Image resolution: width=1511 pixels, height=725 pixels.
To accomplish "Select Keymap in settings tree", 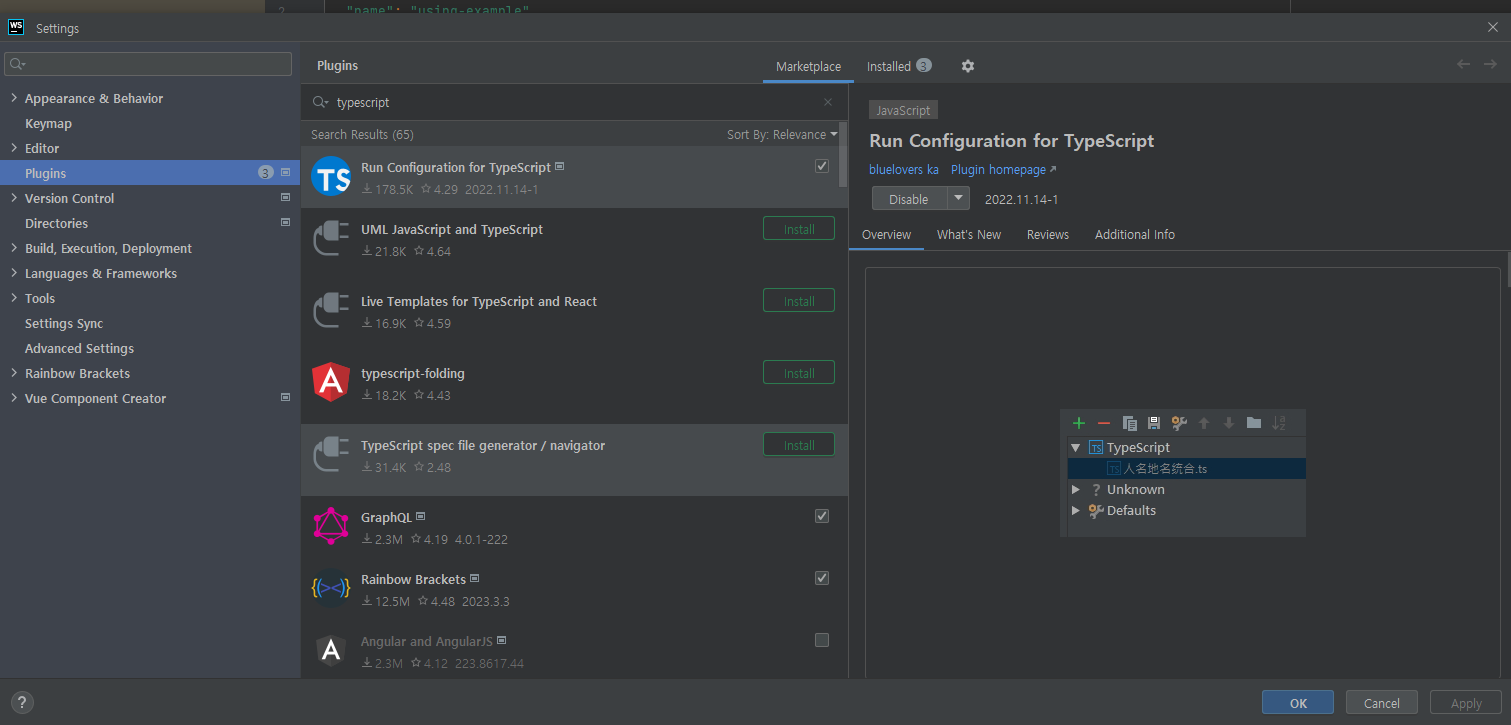I will pyautogui.click(x=48, y=123).
